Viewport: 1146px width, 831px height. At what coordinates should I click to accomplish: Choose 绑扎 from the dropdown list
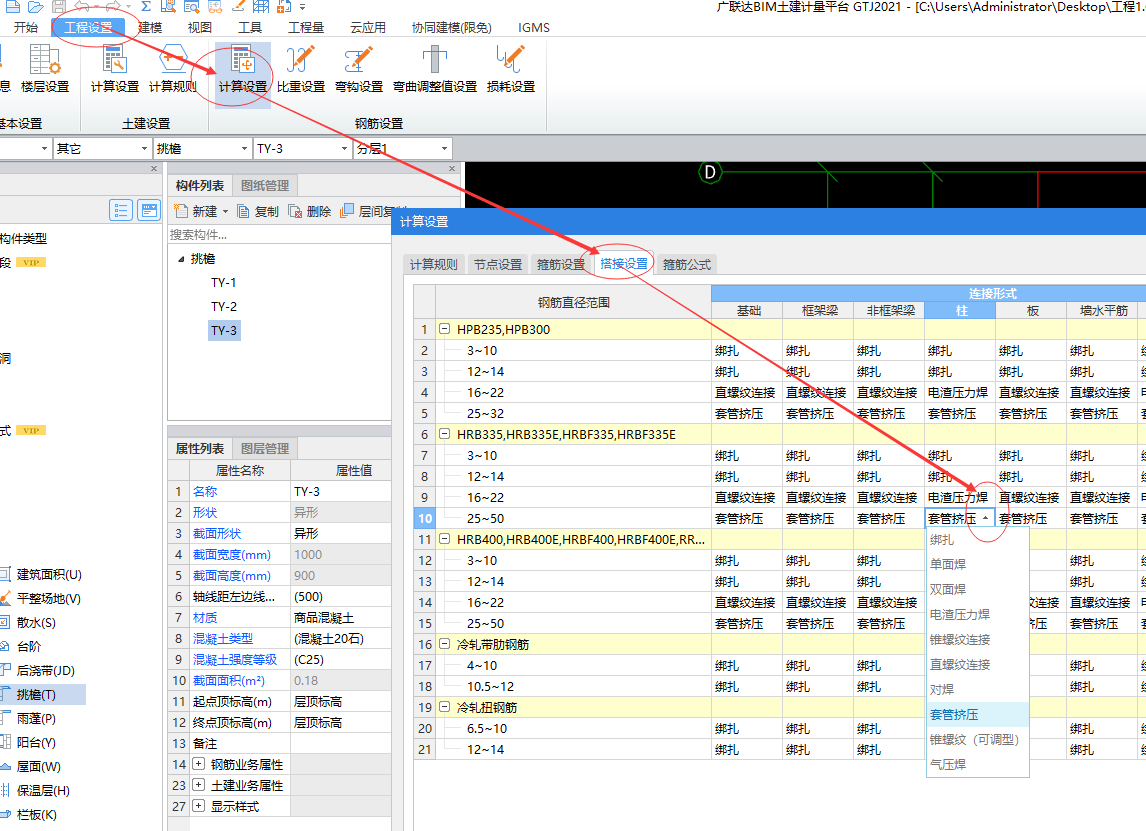coord(978,539)
